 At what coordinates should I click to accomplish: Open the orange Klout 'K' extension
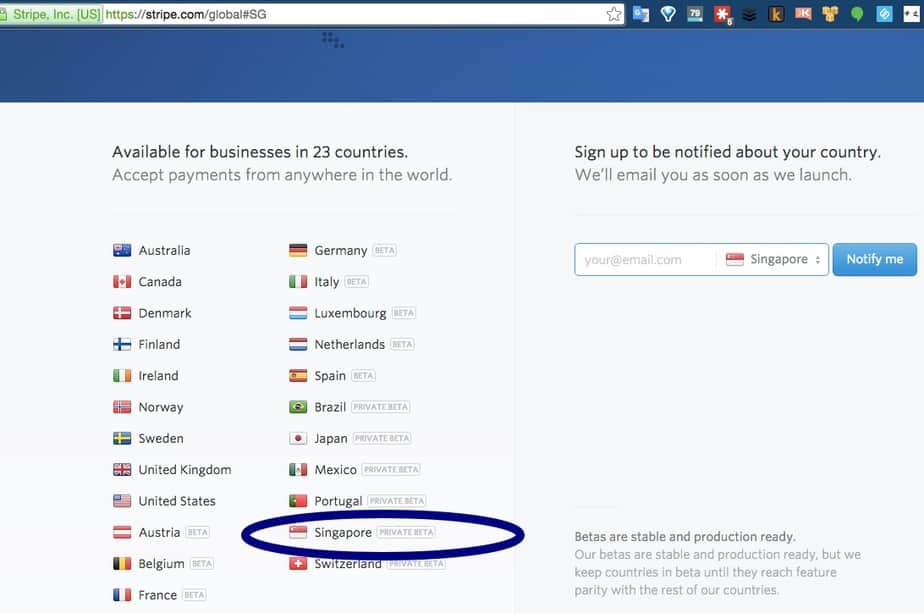coord(803,13)
